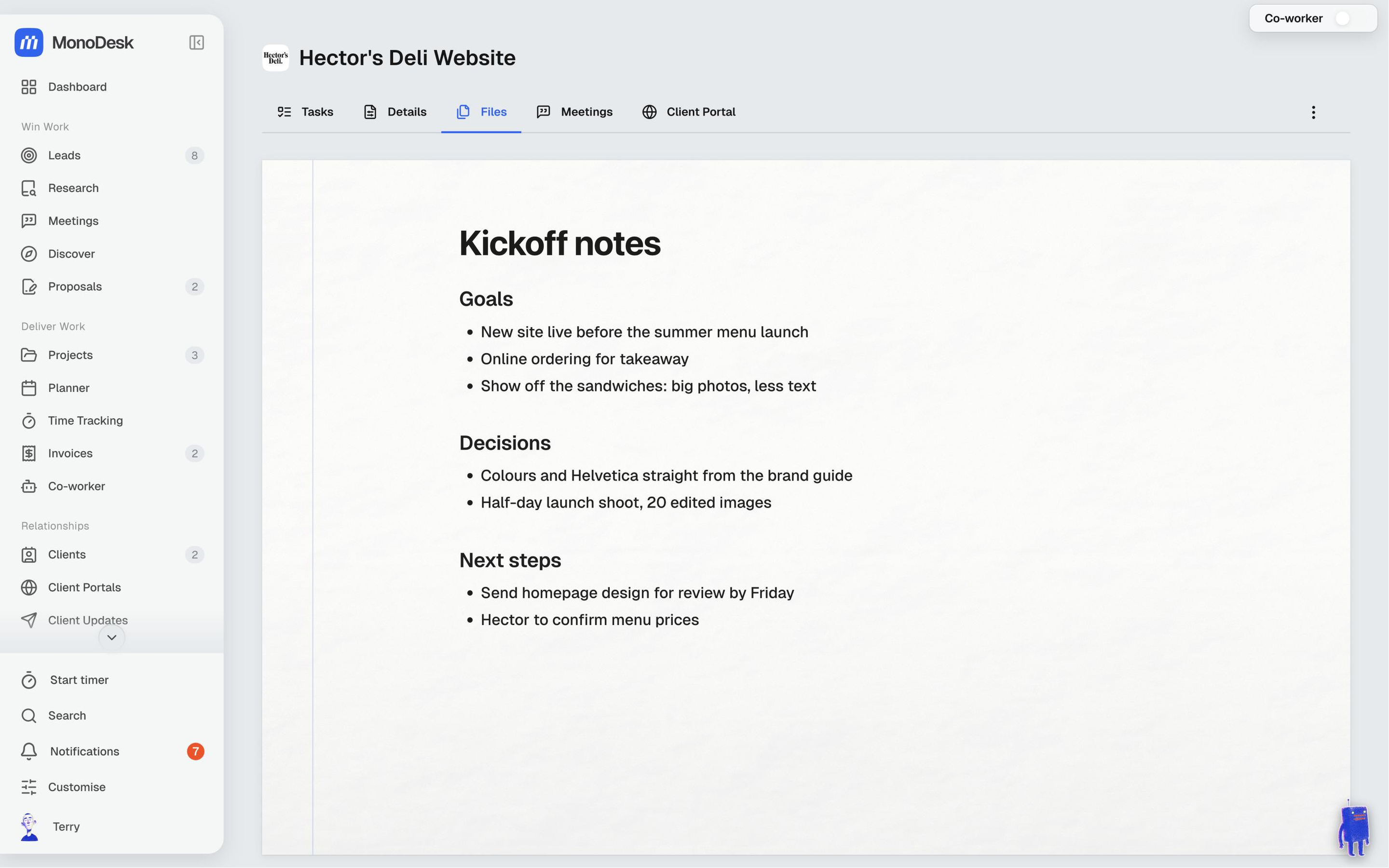Open Projects folder icon
Image resolution: width=1389 pixels, height=868 pixels.
pos(29,355)
